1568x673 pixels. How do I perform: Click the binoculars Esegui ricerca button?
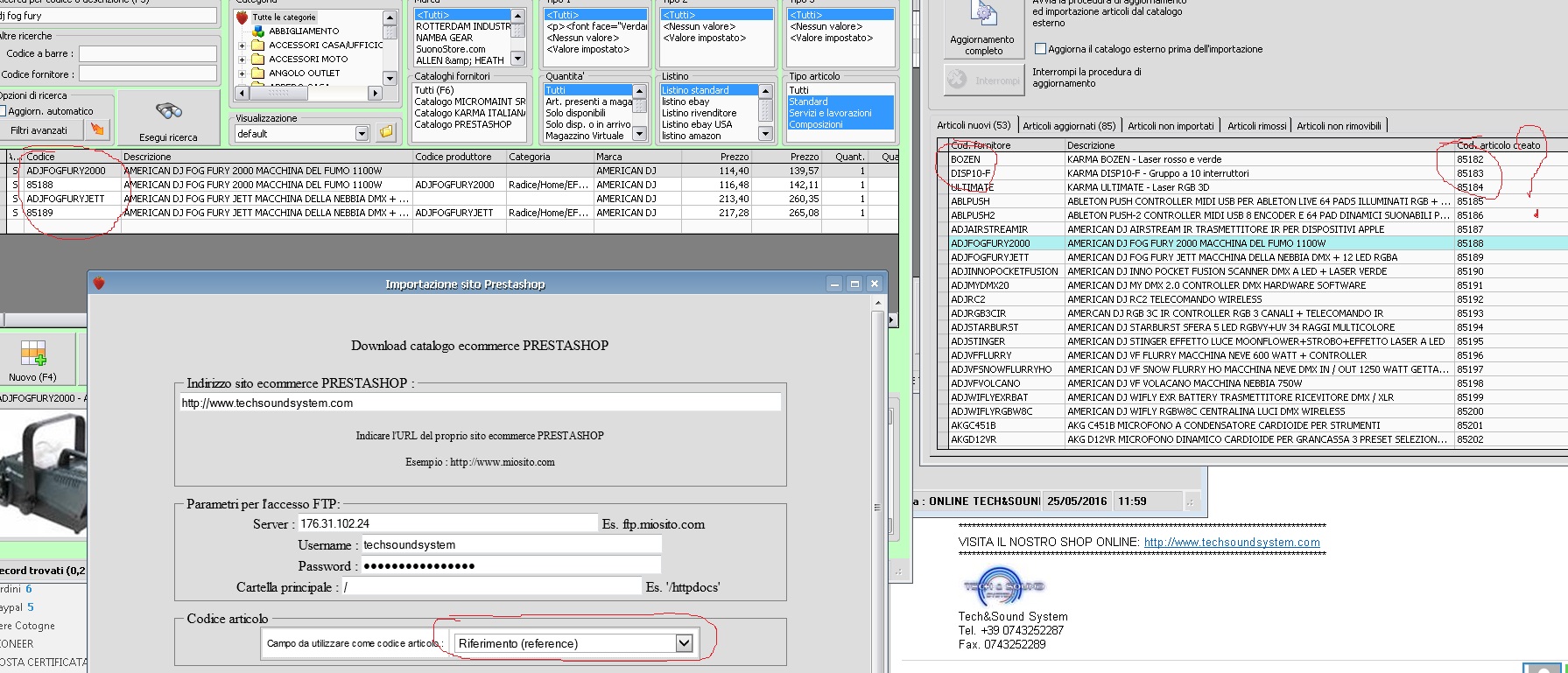(169, 119)
